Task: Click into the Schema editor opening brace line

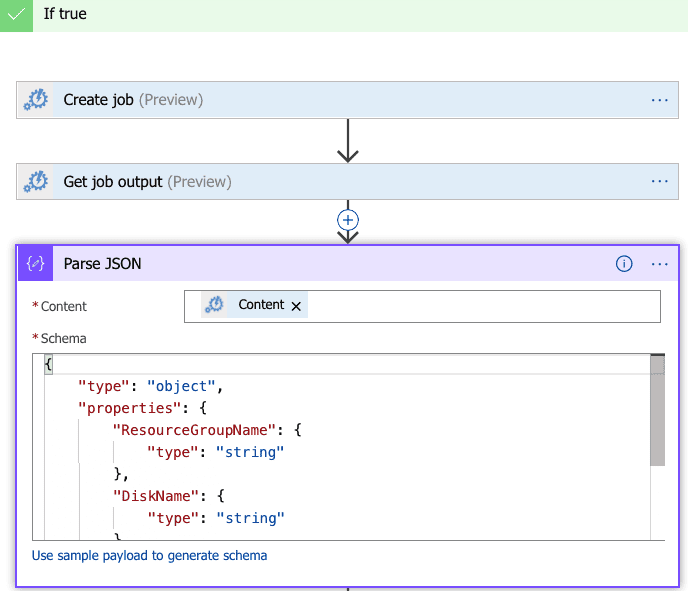Action: tap(347, 365)
